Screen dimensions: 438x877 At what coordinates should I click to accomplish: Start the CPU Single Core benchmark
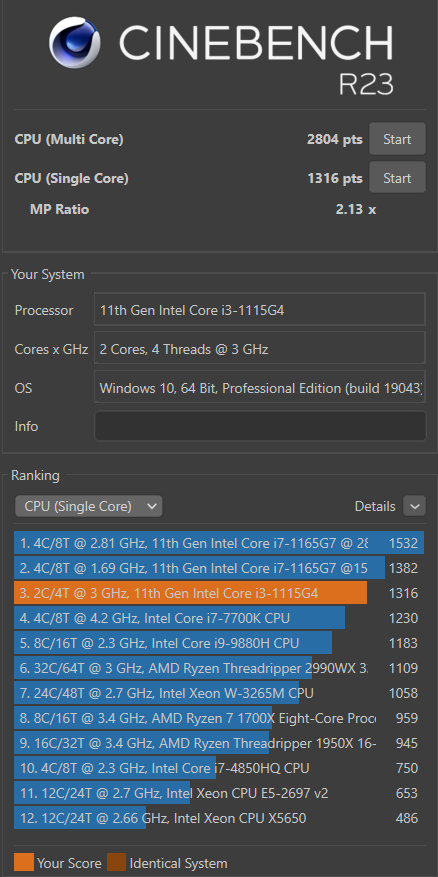pos(397,178)
